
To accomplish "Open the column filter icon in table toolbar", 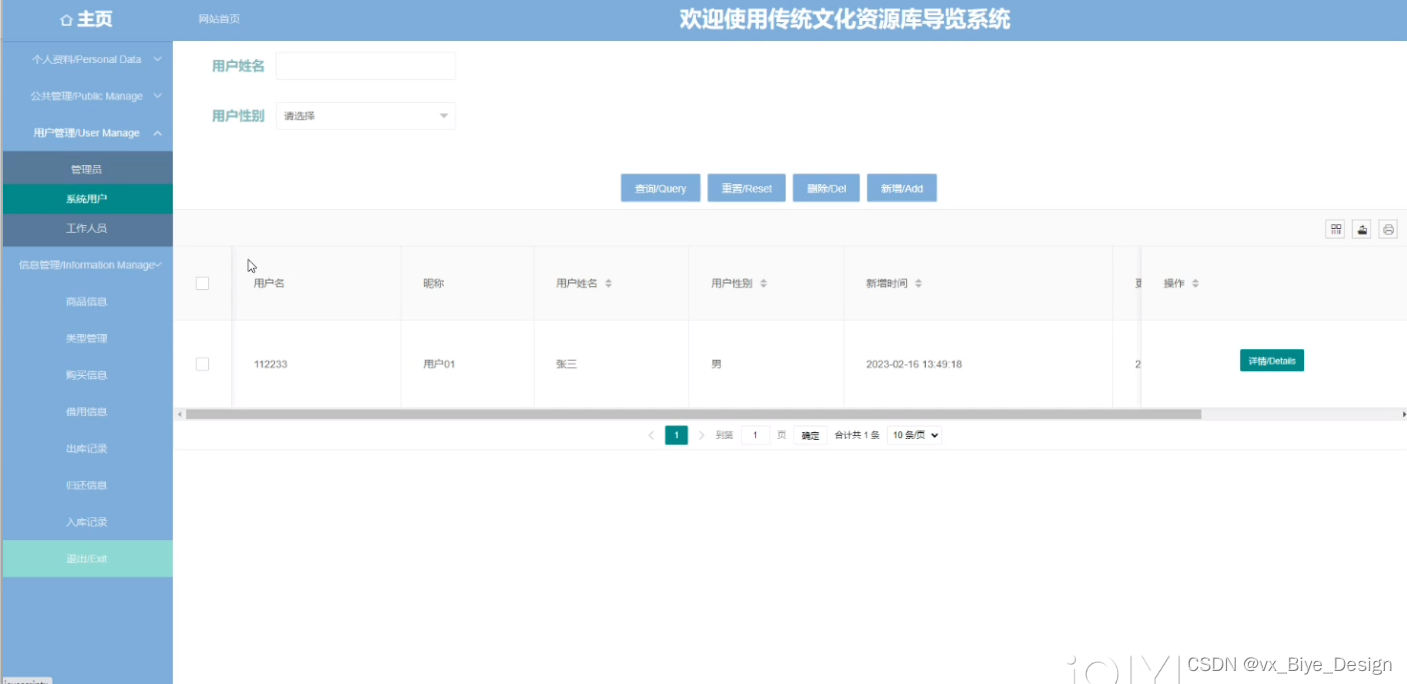I will [x=1335, y=229].
